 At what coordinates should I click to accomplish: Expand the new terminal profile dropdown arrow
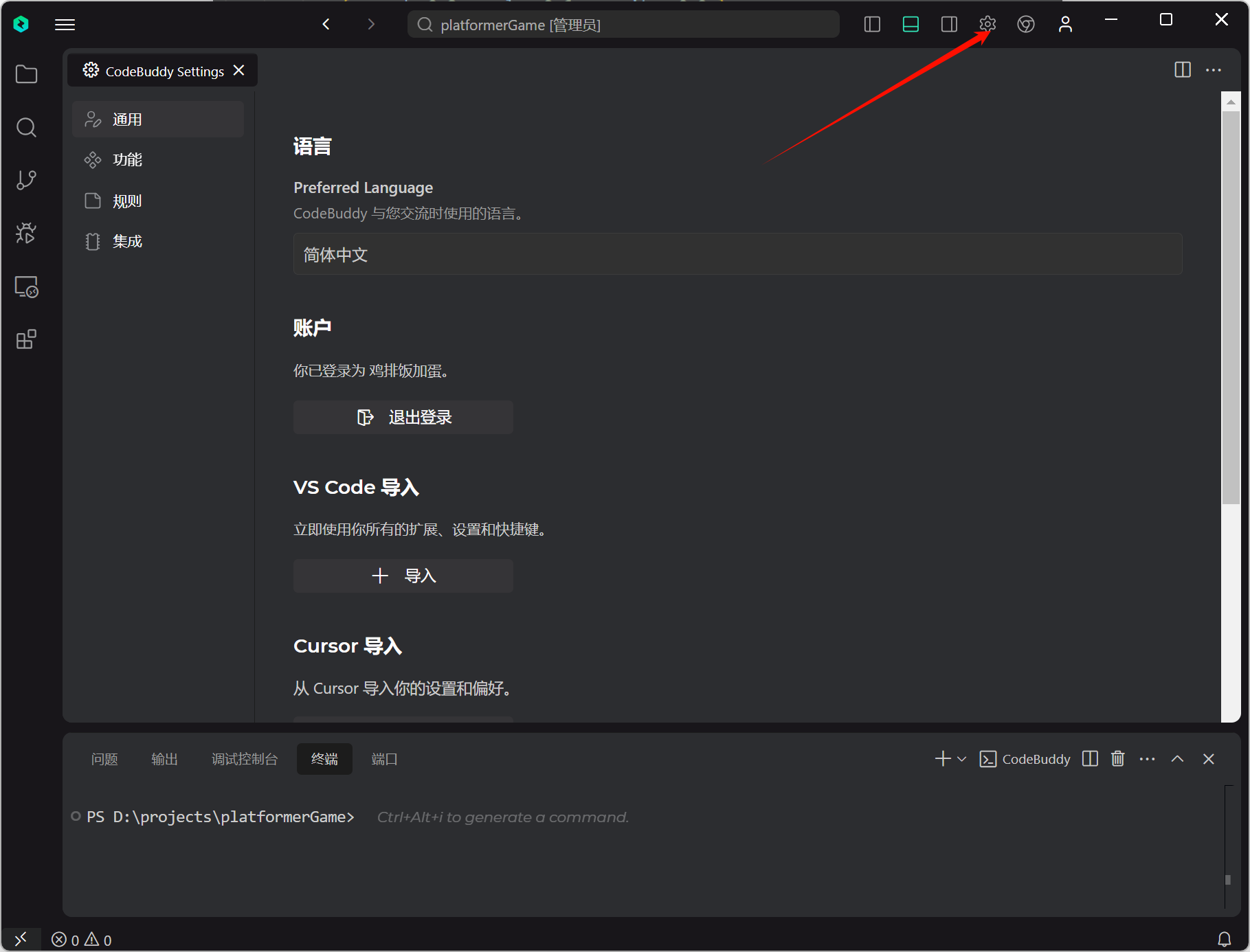[961, 759]
